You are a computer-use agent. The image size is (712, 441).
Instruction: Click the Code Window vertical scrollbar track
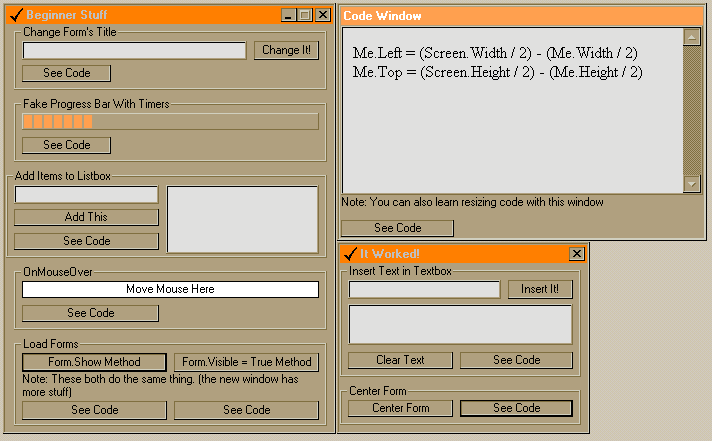pyautogui.click(x=692, y=111)
